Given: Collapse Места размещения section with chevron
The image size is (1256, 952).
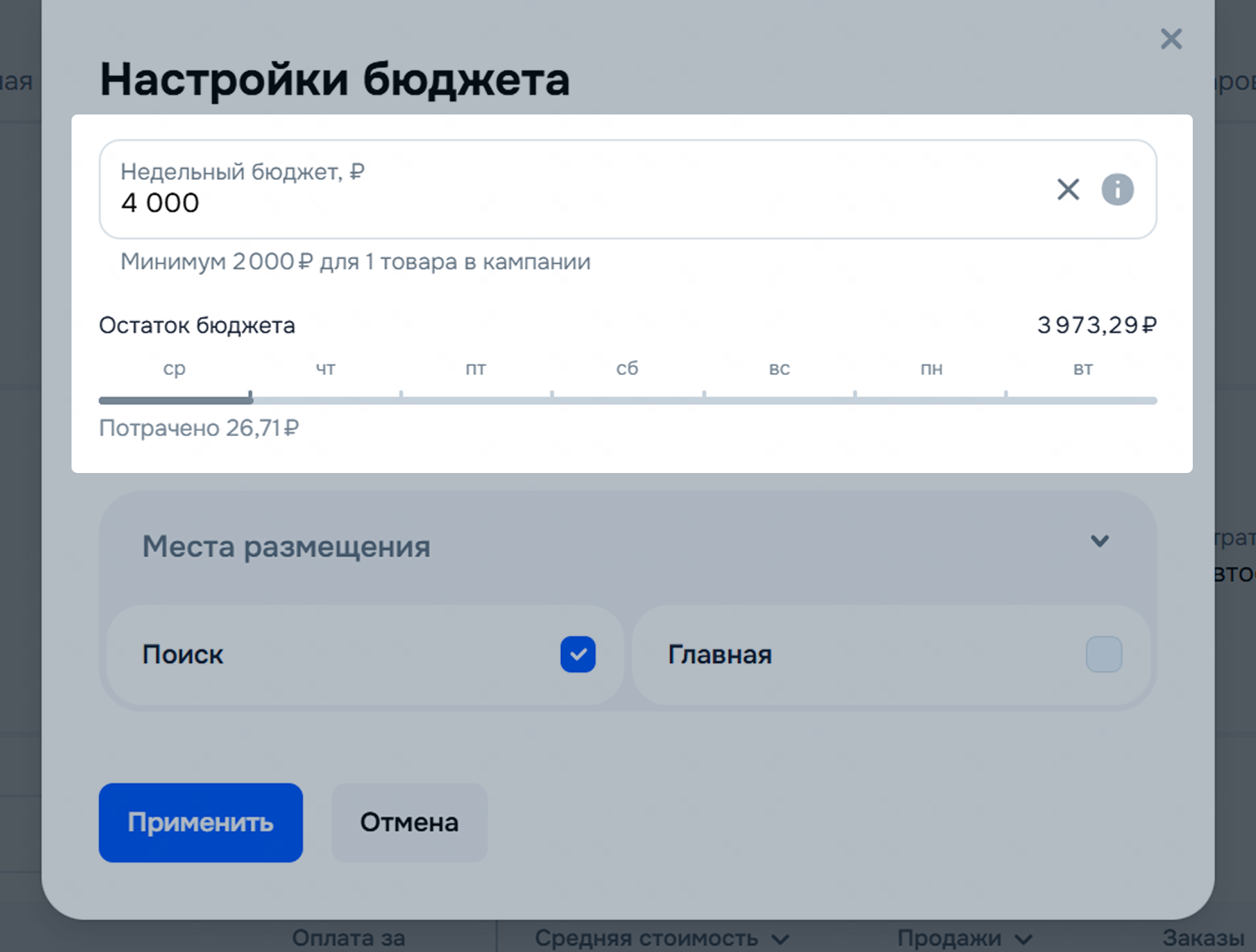Looking at the screenshot, I should [x=1099, y=541].
